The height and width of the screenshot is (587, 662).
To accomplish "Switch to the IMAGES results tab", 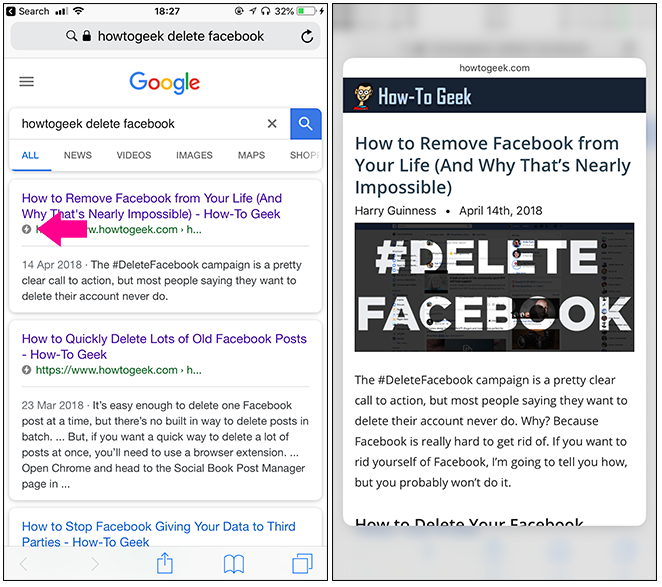I will (194, 156).
